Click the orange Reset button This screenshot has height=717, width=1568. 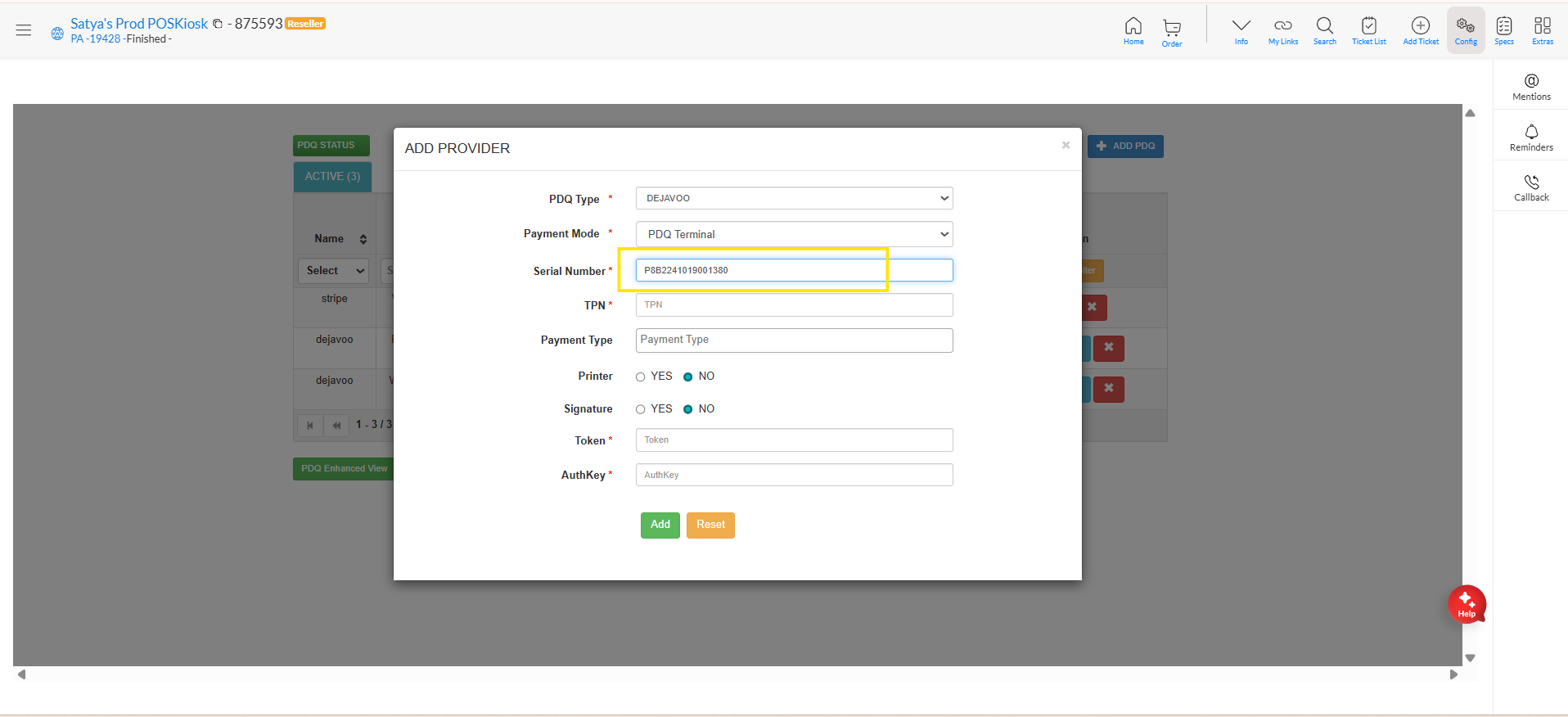[710, 525]
